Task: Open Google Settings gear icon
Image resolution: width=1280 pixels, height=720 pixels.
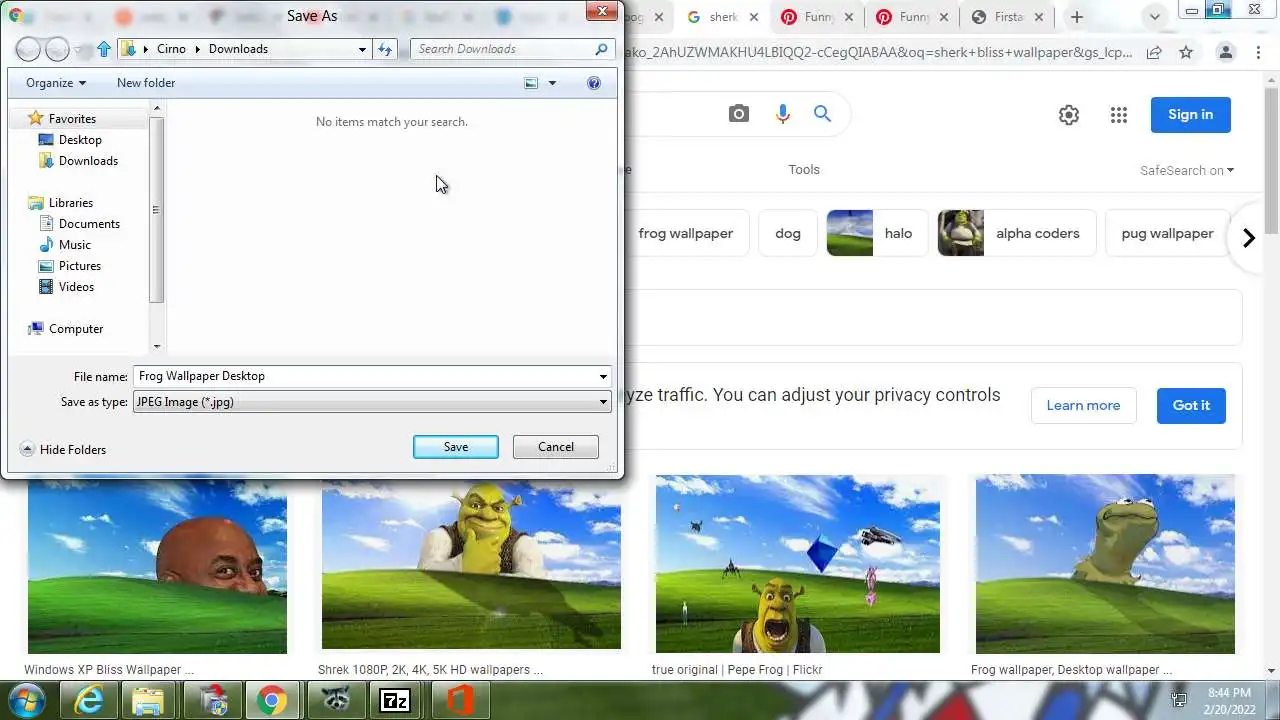Action: 1069,115
